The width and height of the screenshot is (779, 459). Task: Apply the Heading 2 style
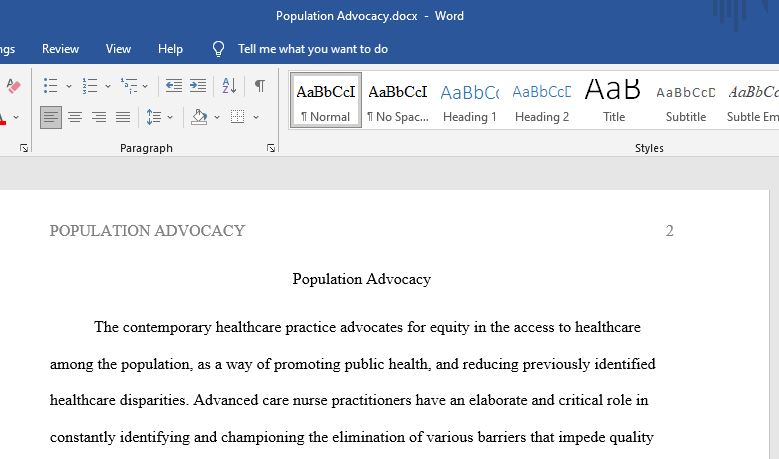point(542,100)
